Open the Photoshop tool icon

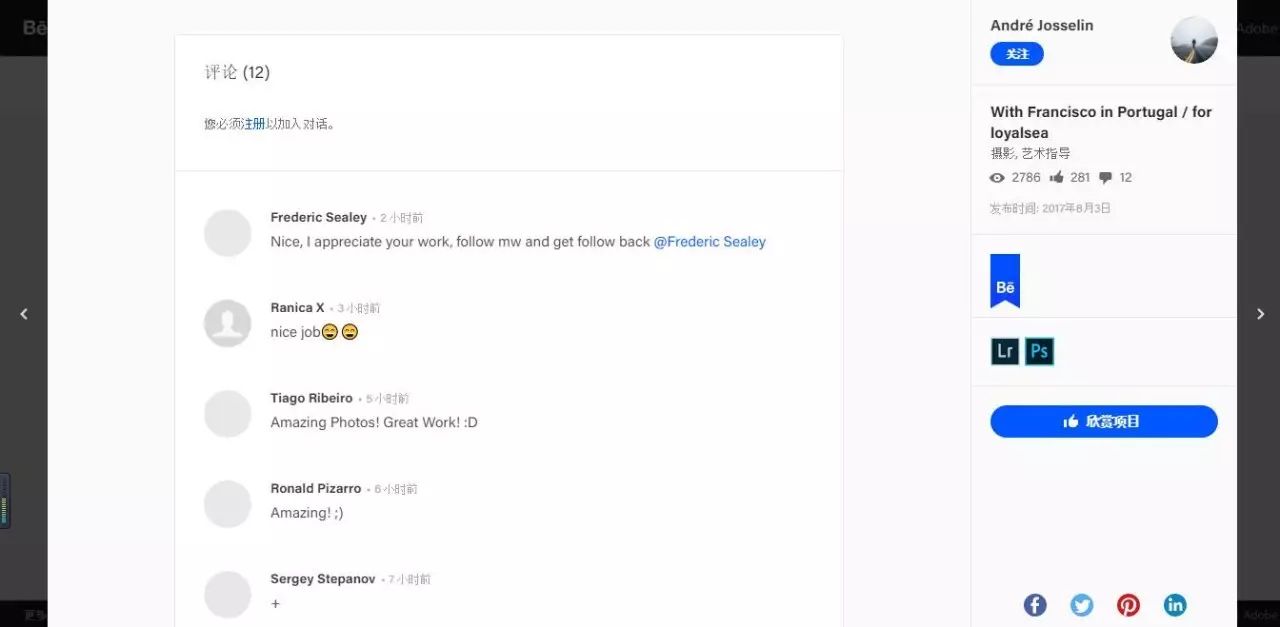pyautogui.click(x=1040, y=351)
